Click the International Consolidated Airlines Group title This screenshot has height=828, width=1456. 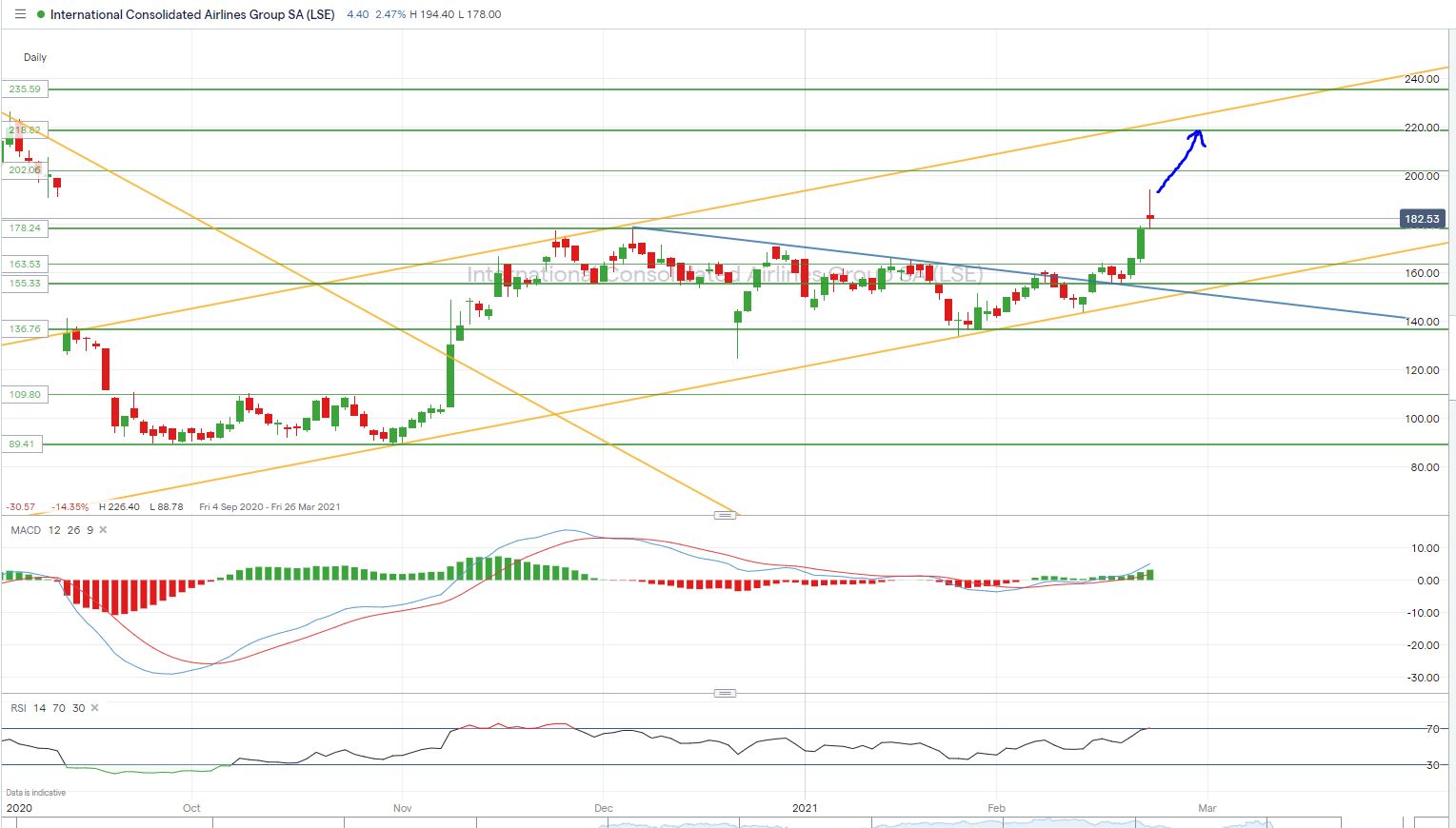click(x=192, y=14)
